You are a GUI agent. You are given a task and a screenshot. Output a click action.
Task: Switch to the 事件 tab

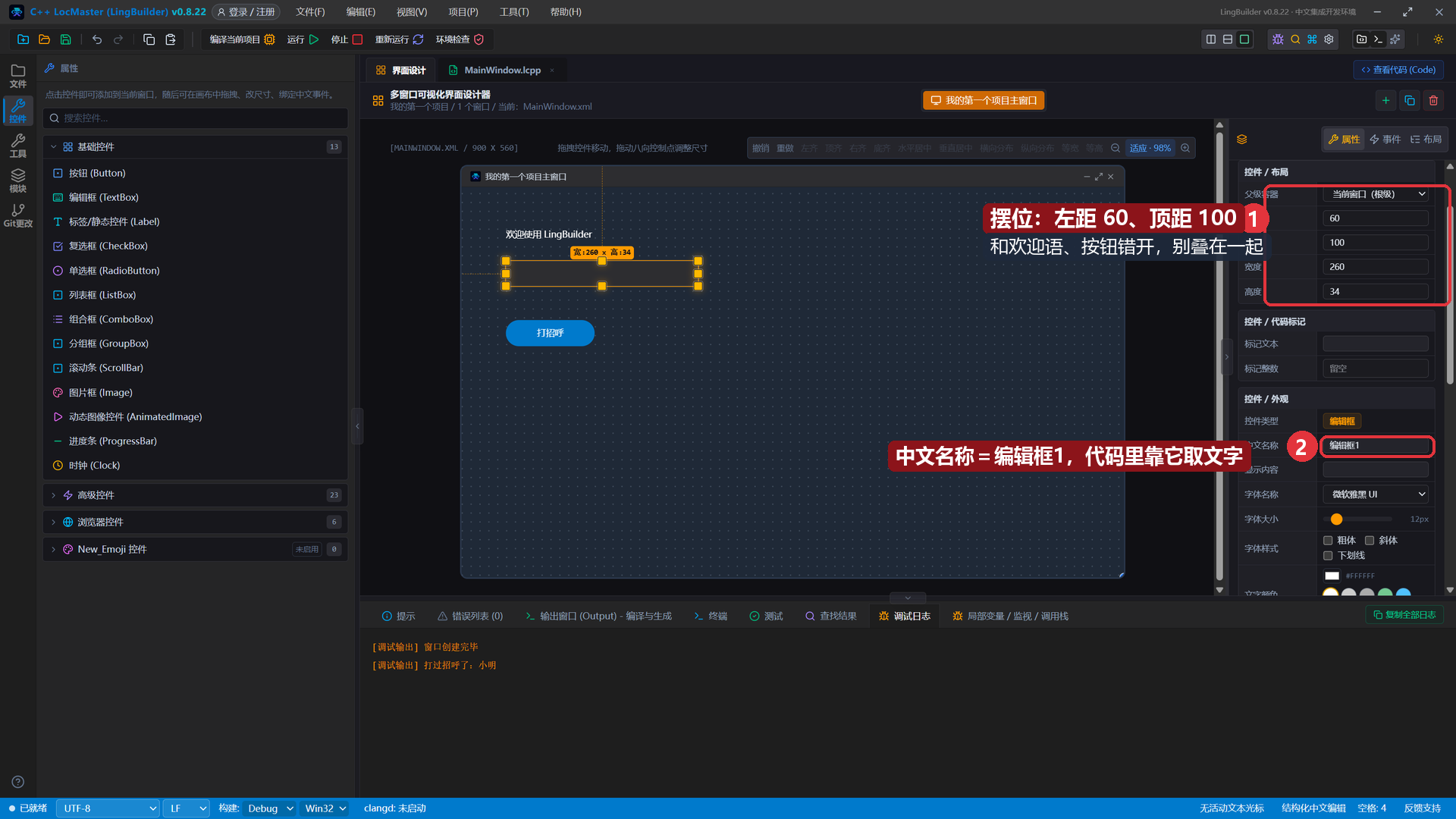1385,140
